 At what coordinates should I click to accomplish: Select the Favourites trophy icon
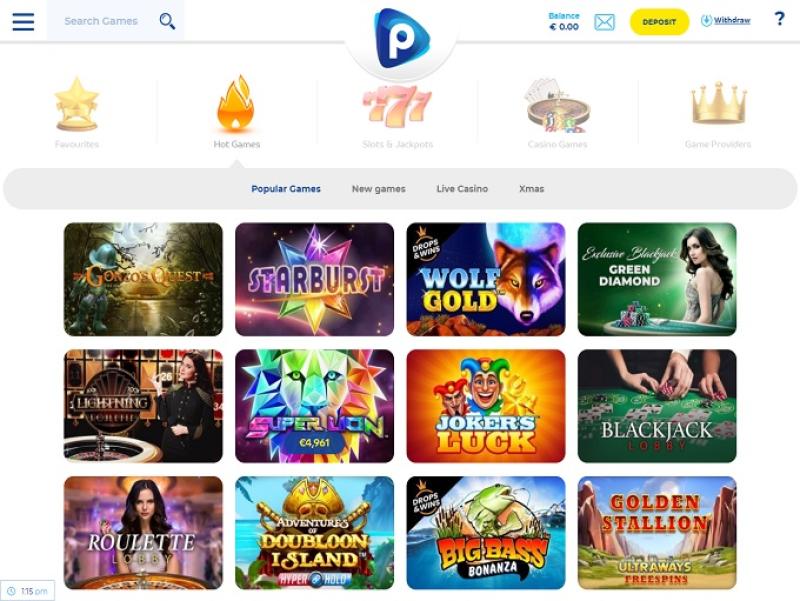point(77,104)
